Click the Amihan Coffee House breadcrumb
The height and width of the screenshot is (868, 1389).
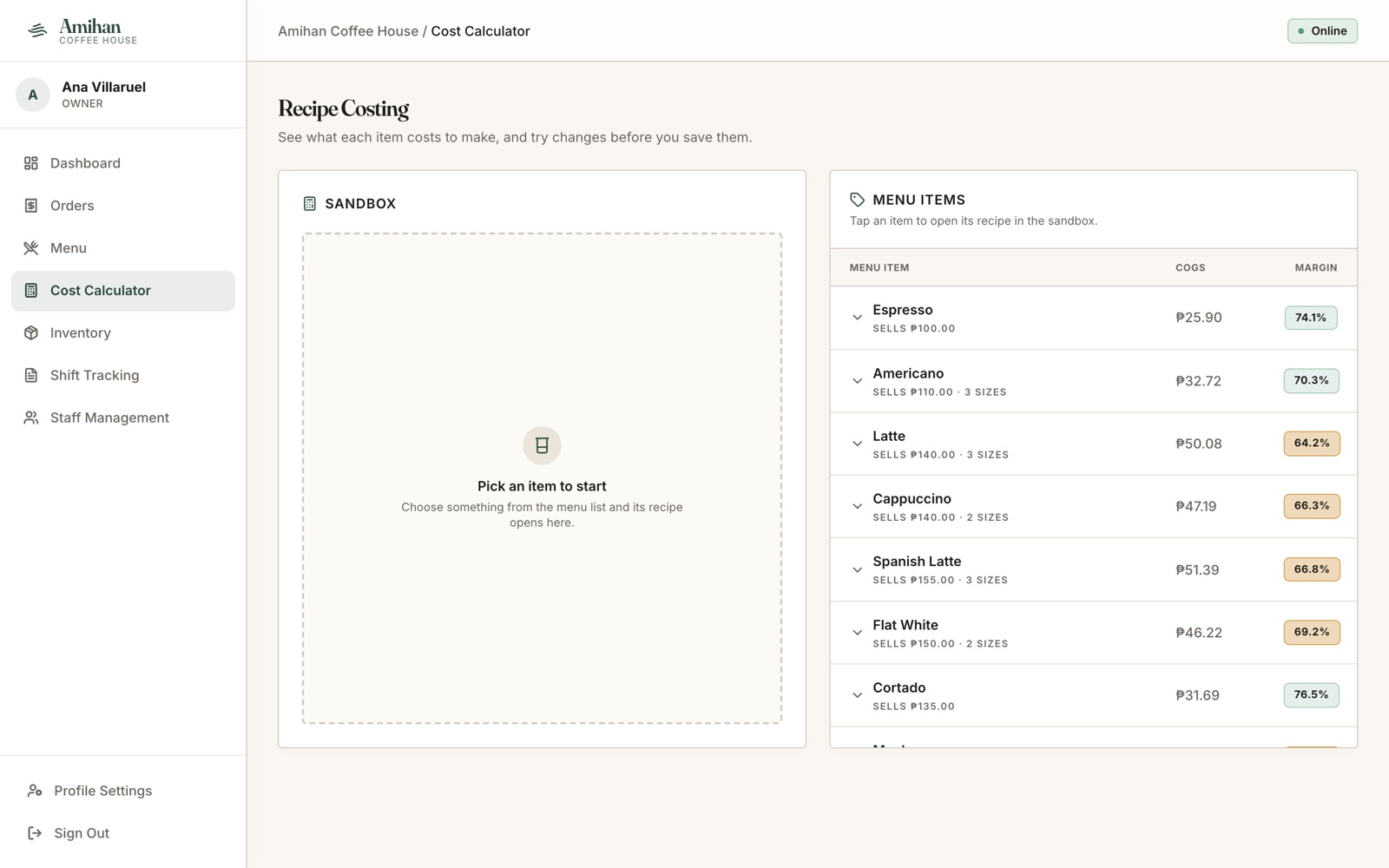point(348,31)
